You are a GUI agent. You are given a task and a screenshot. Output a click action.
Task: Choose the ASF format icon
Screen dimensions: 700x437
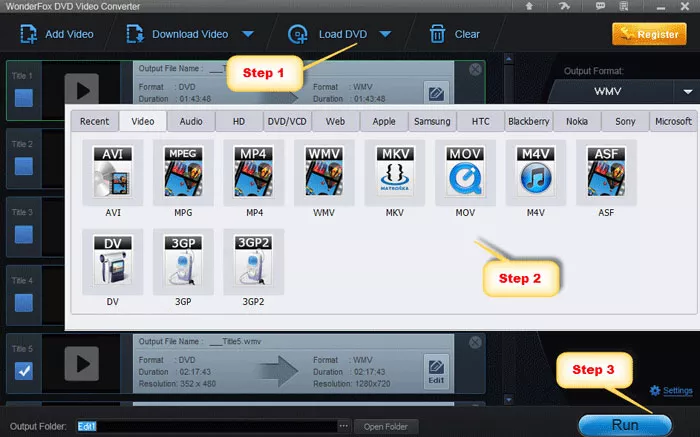606,172
